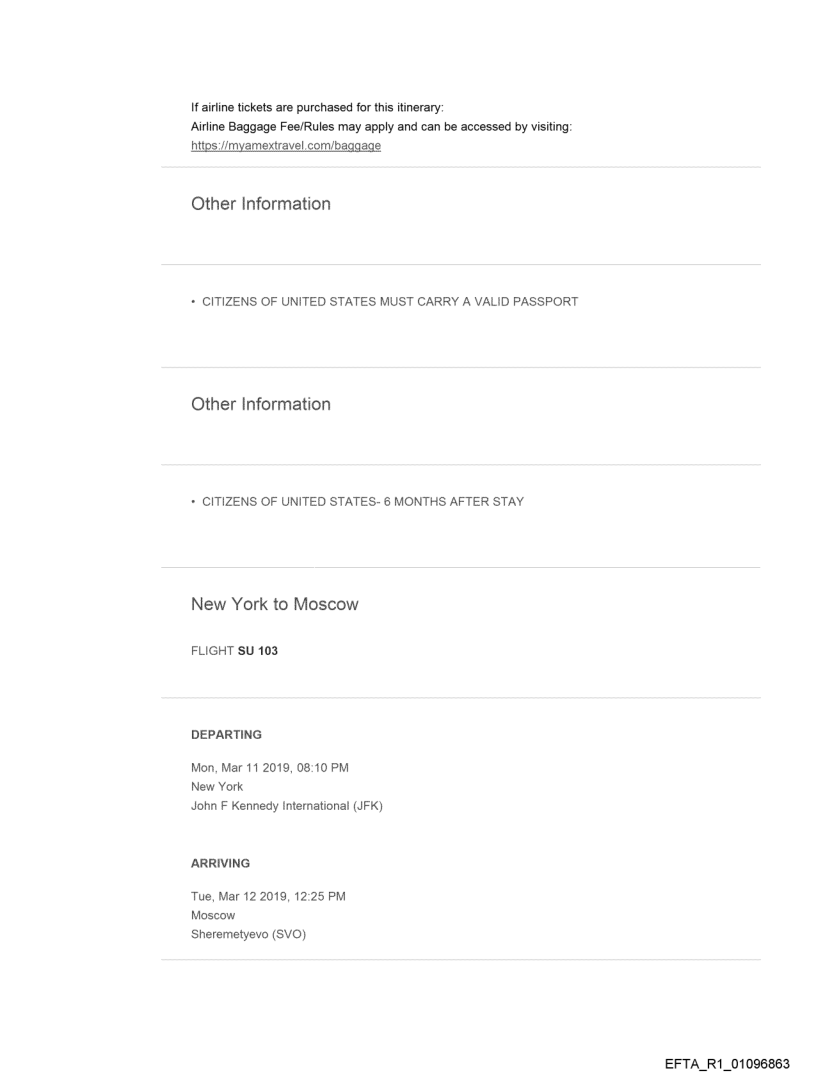Select the valid passport requirement notice
The height and width of the screenshot is (1073, 816).
tap(390, 302)
